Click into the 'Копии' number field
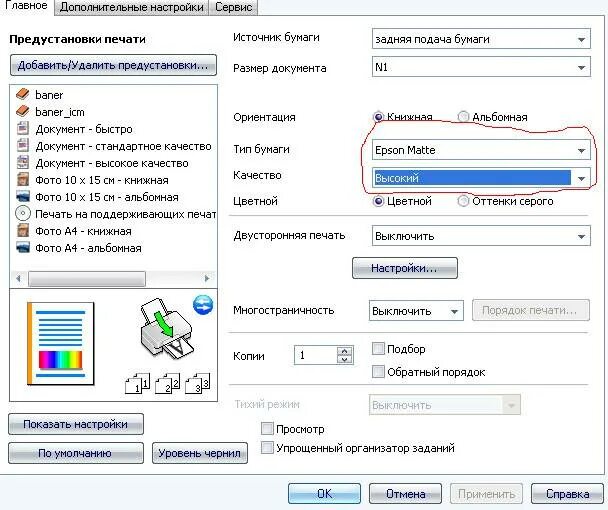Image resolution: width=608 pixels, height=510 pixels. (x=315, y=355)
